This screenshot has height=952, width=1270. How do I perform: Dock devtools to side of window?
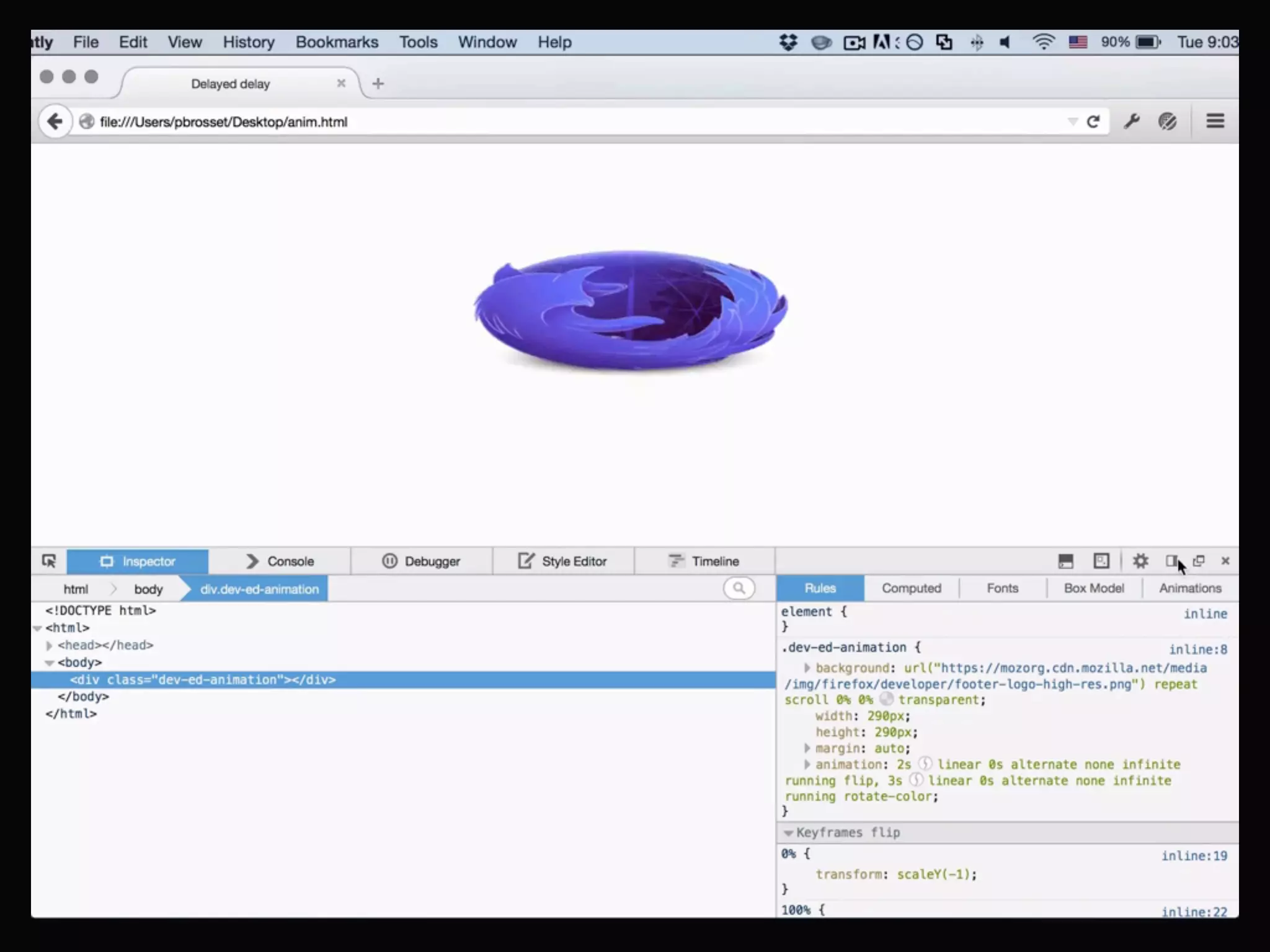[1171, 561]
